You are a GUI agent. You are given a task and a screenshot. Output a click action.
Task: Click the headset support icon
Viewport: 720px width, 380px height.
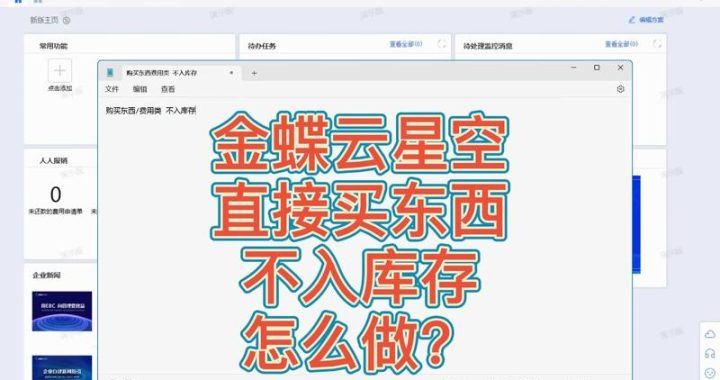[710, 353]
